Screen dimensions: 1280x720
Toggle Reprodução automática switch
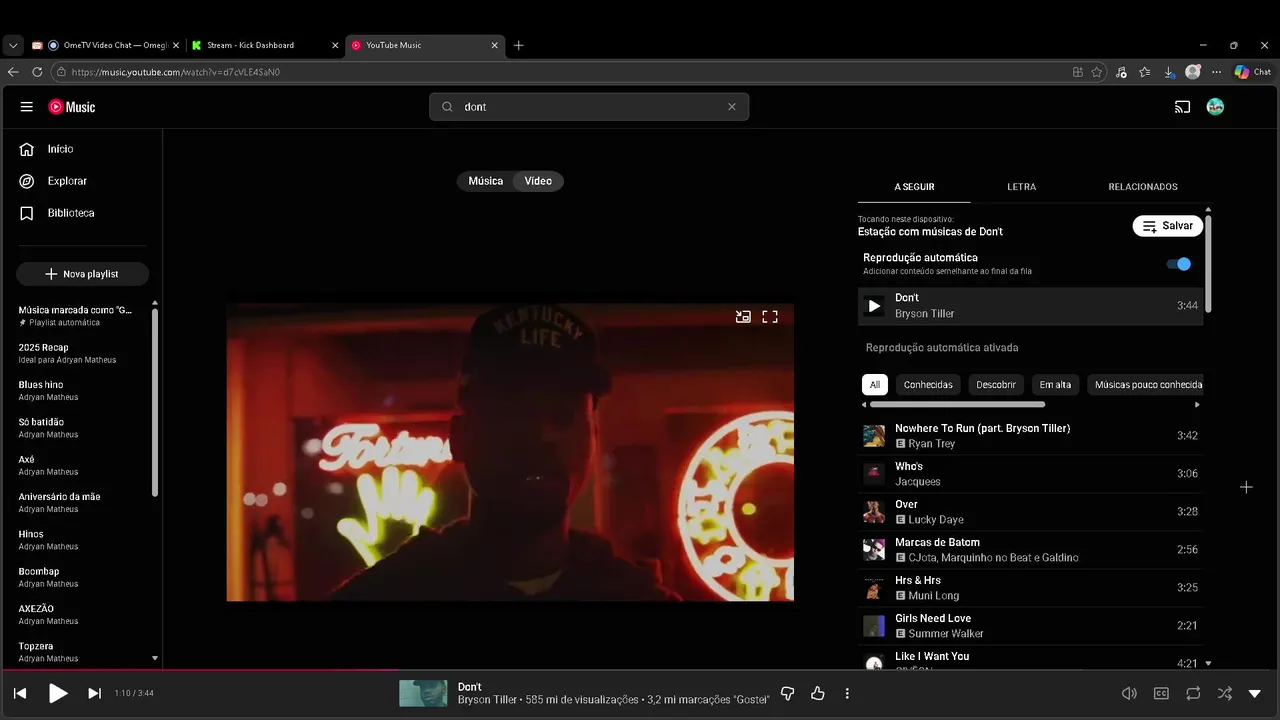1179,264
